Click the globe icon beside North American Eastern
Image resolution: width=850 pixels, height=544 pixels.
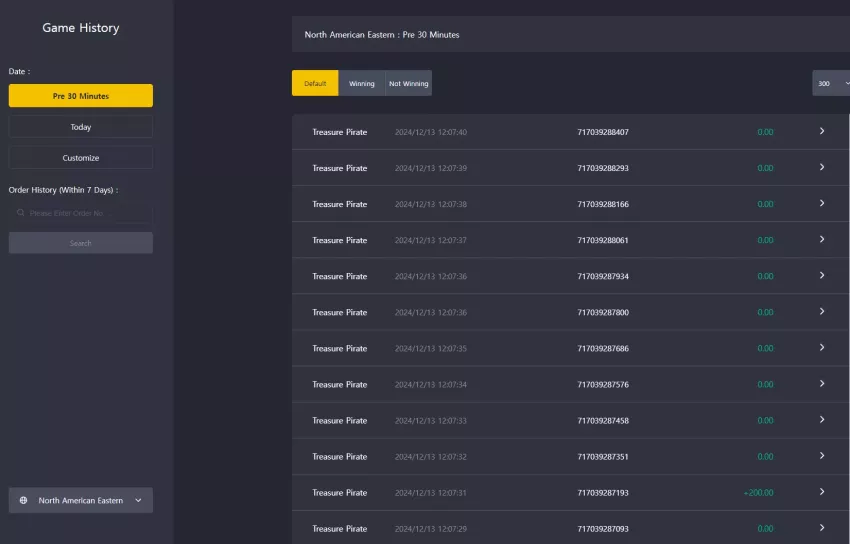pos(23,500)
